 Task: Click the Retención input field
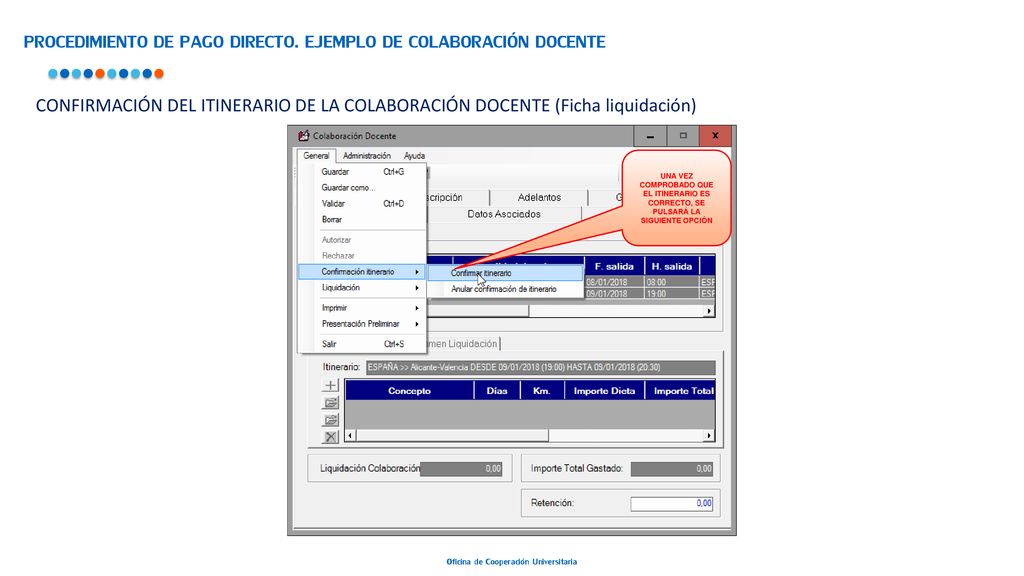[x=672, y=504]
